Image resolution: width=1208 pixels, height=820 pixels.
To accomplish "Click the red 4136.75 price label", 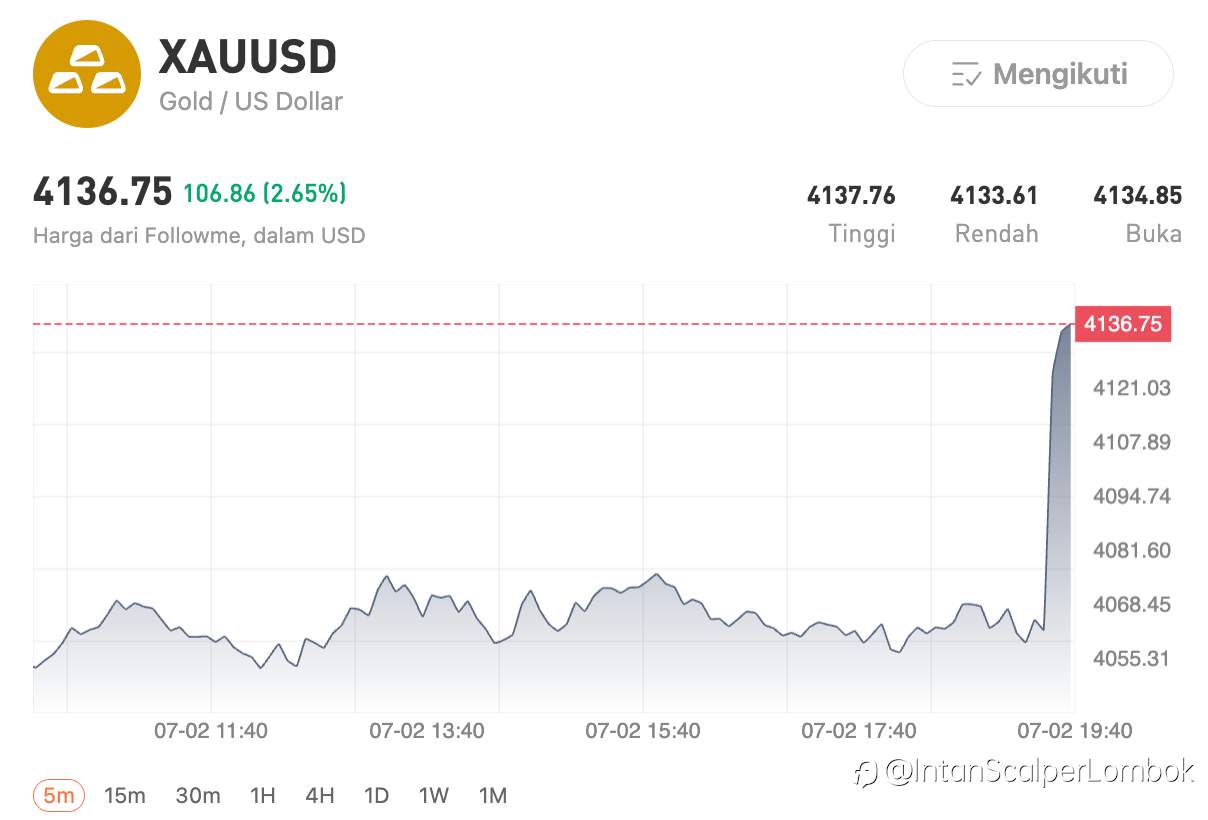I will (x=1122, y=324).
